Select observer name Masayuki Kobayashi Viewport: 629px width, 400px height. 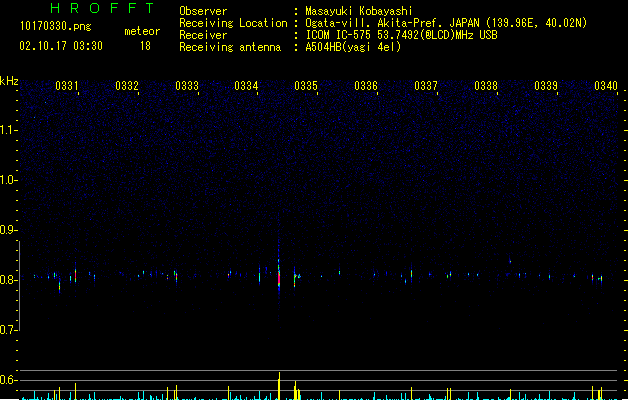[359, 11]
